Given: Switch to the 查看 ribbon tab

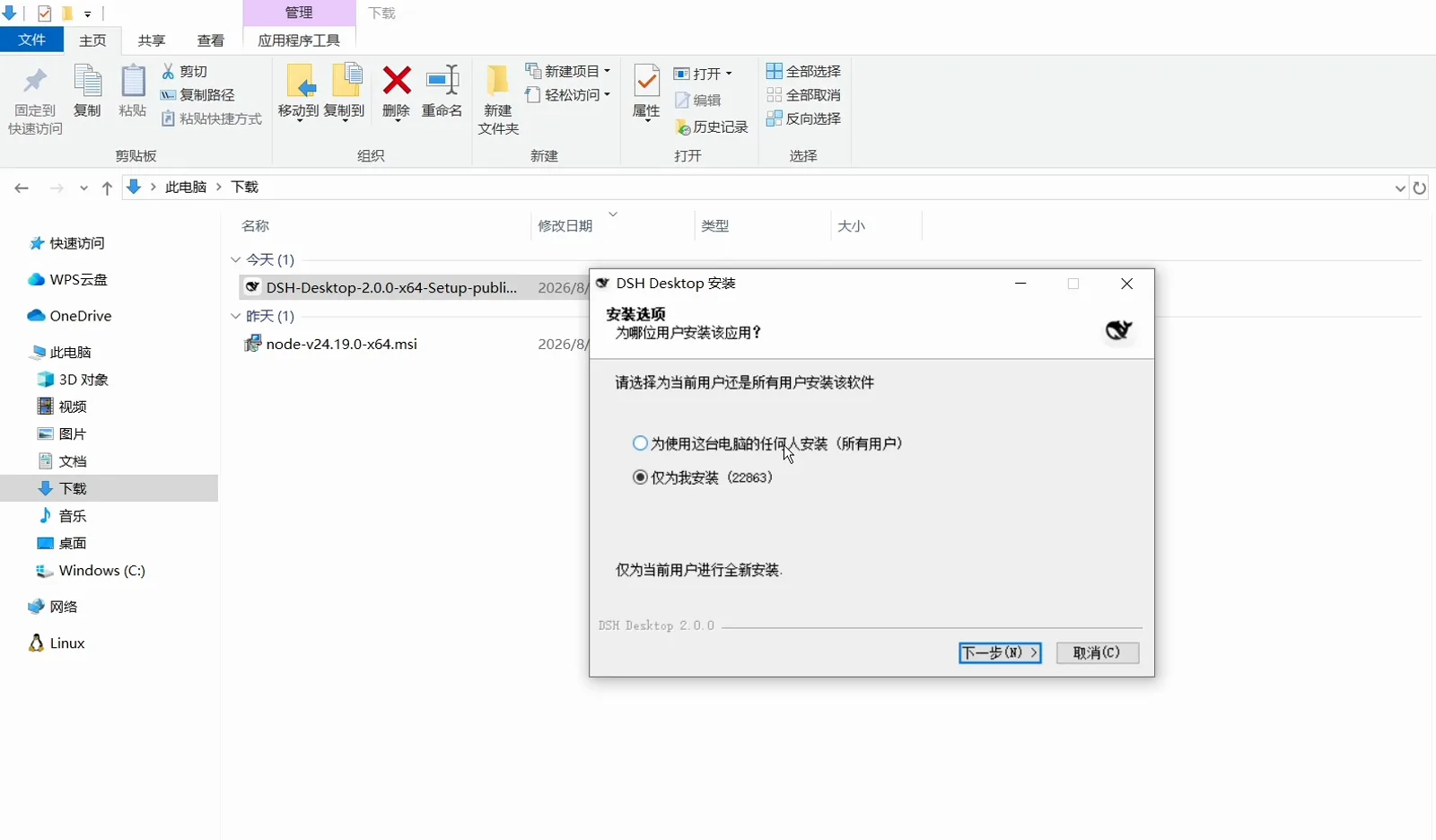Looking at the screenshot, I should tap(211, 40).
